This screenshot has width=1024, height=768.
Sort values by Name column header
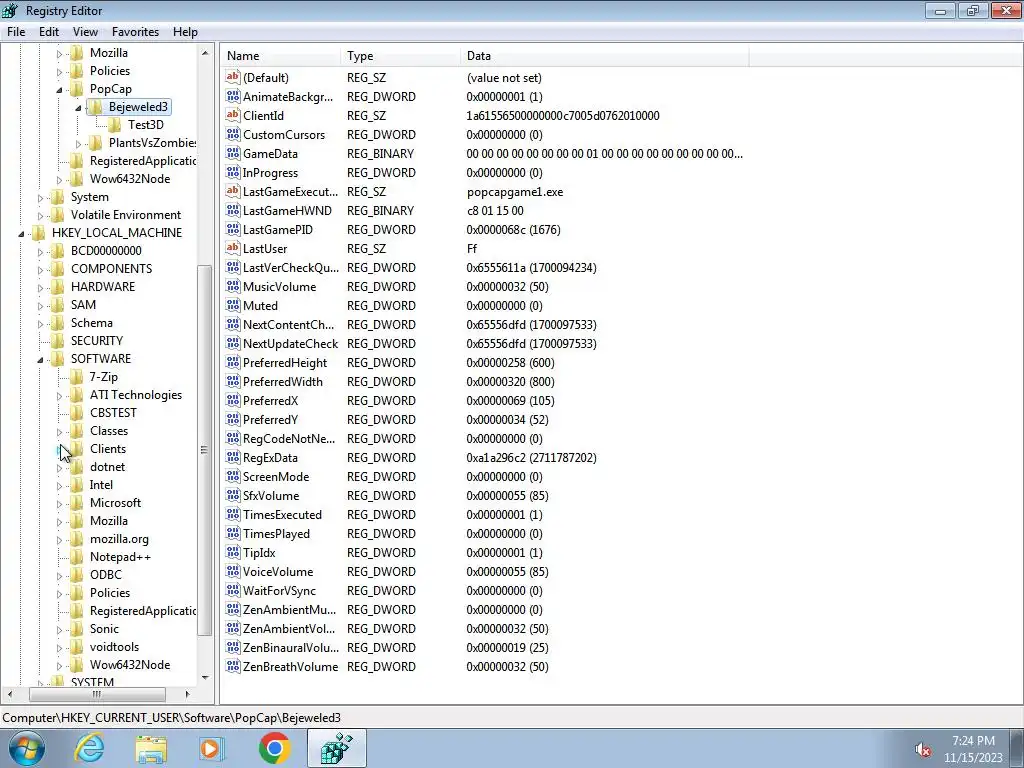(281, 56)
